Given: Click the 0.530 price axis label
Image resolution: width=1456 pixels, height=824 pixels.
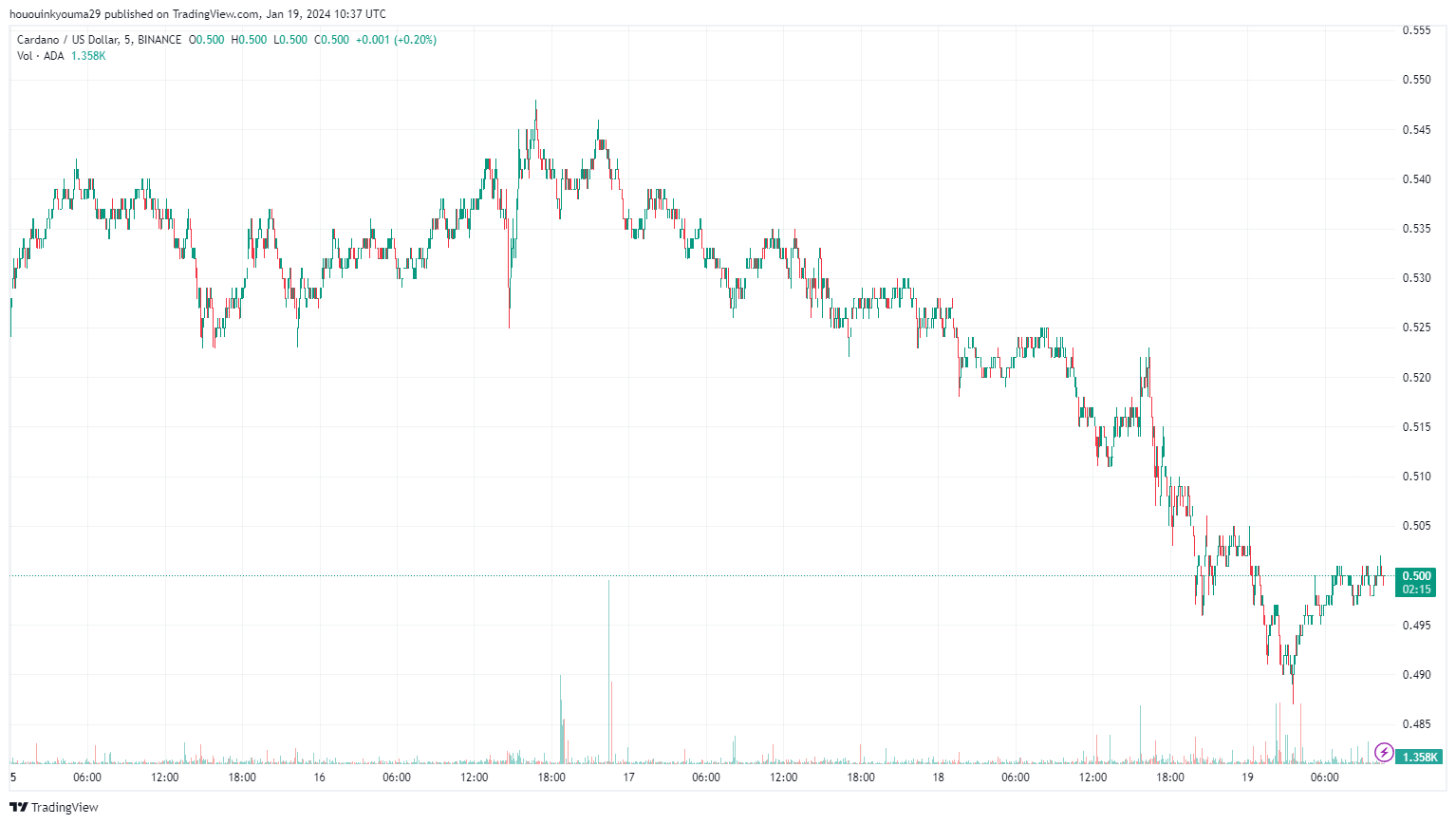Looking at the screenshot, I should point(1417,278).
